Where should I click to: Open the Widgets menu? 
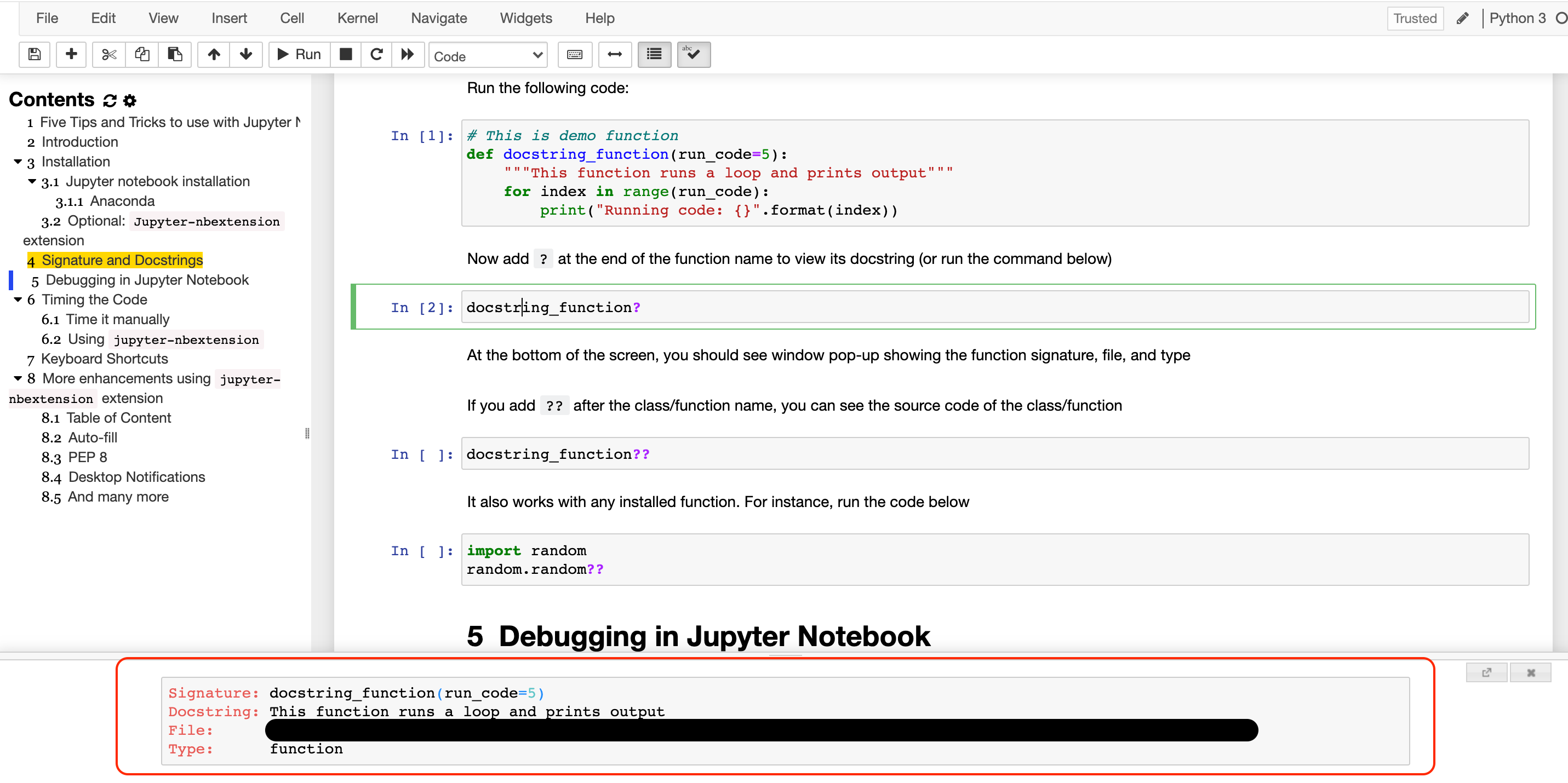(525, 18)
